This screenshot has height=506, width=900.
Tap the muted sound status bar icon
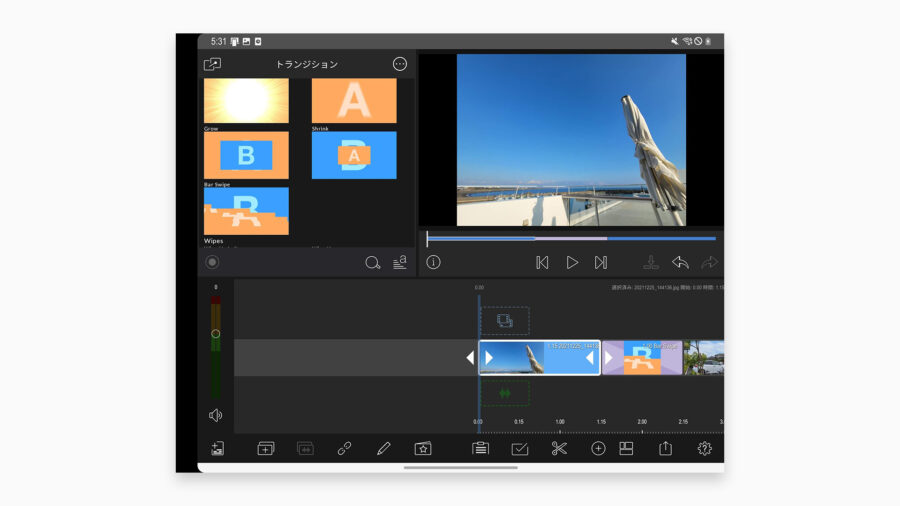tap(674, 41)
